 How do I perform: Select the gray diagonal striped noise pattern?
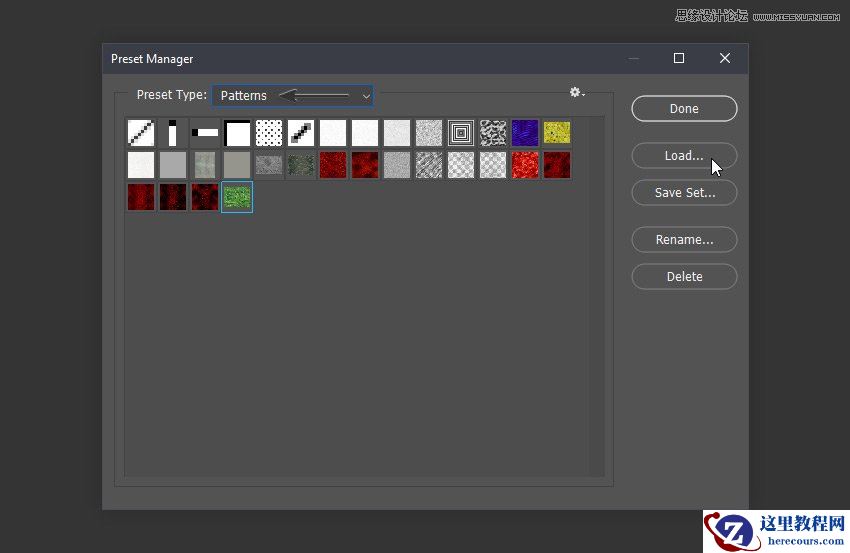[429, 165]
